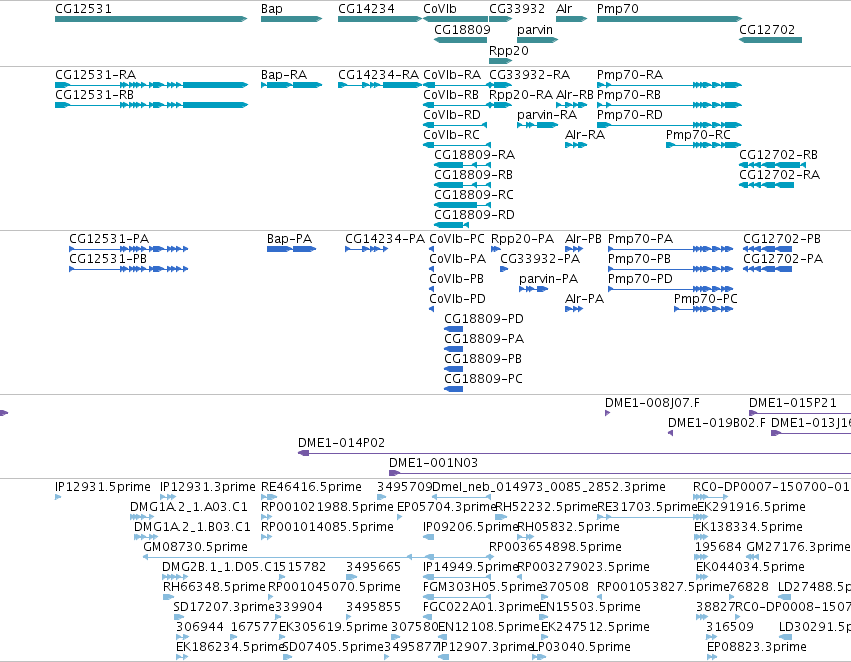
Task: Click EST RE46416.5prime
Action: tap(269, 497)
